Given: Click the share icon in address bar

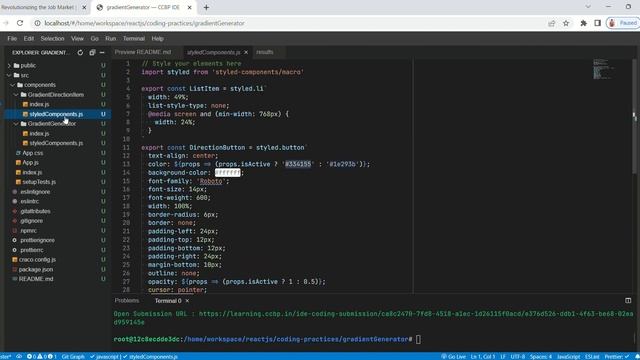Looking at the screenshot, I should [x=552, y=23].
